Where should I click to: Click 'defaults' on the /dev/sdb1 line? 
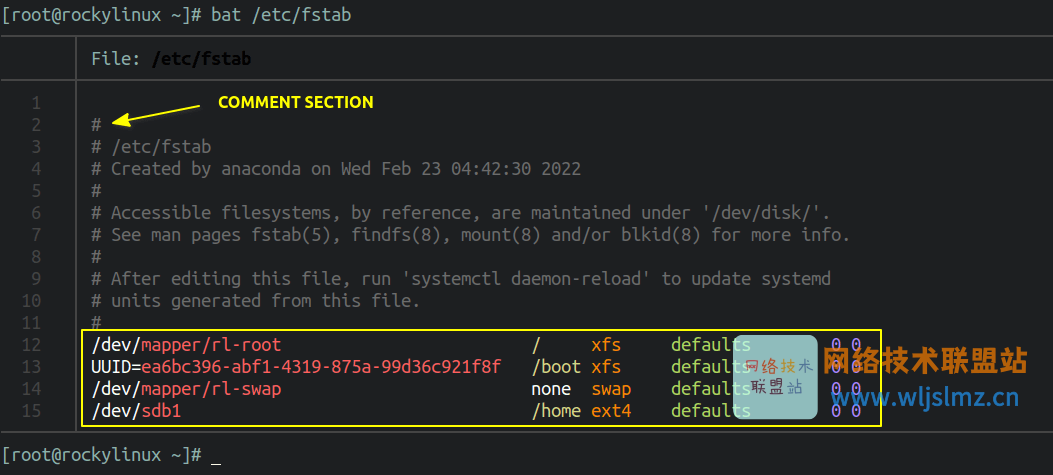click(711, 411)
